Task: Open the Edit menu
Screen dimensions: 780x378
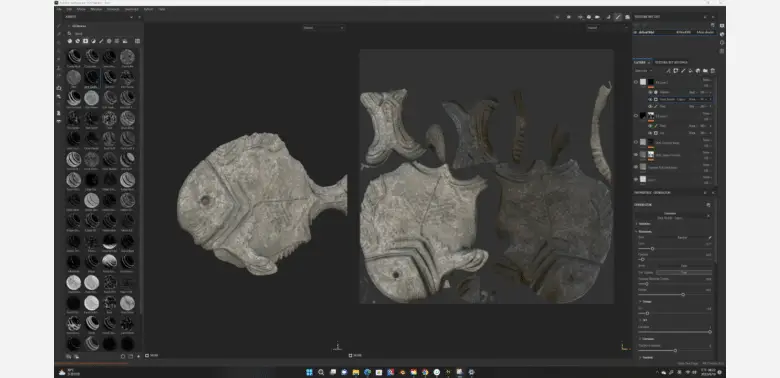Action: coord(70,9)
